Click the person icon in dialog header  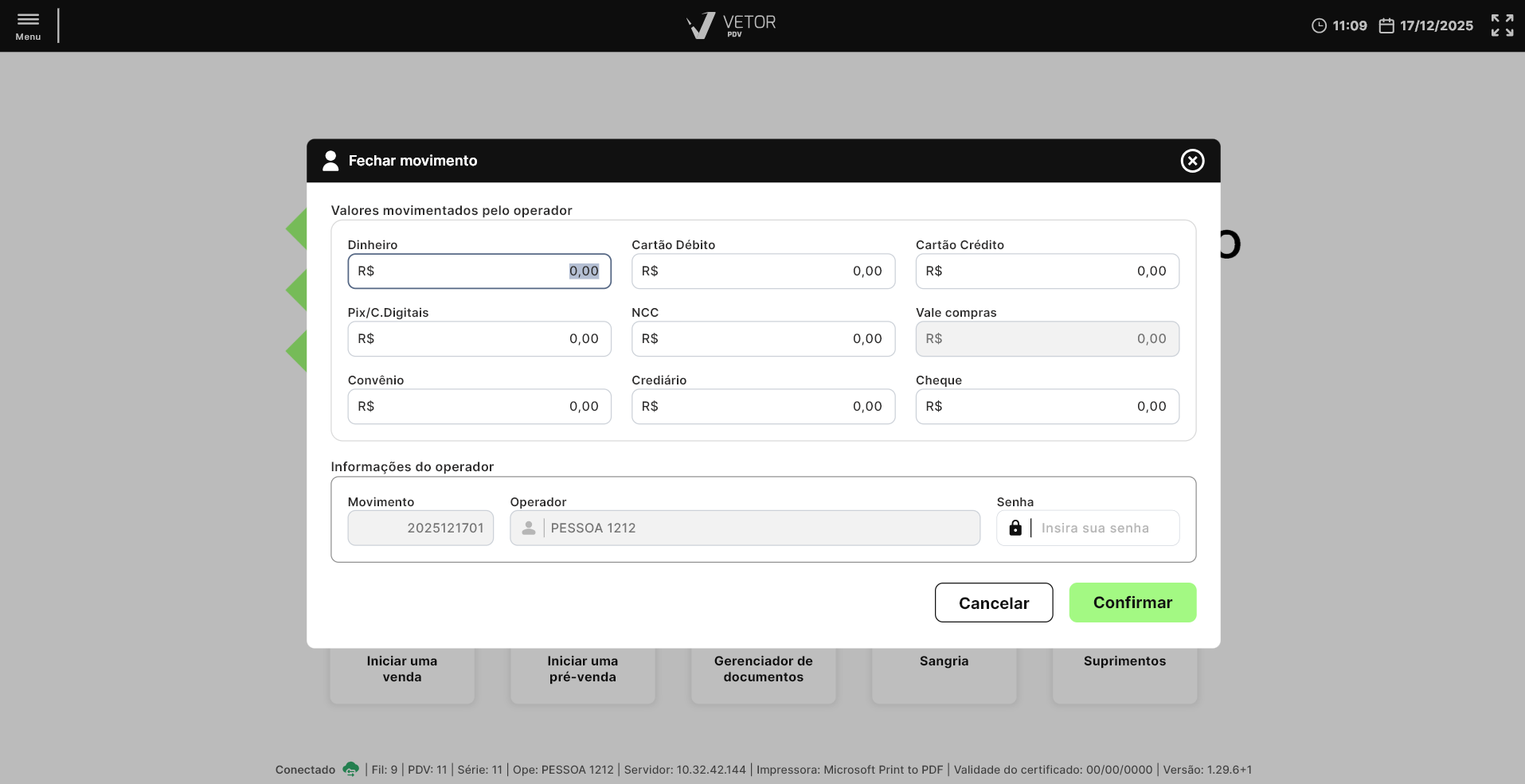point(330,161)
